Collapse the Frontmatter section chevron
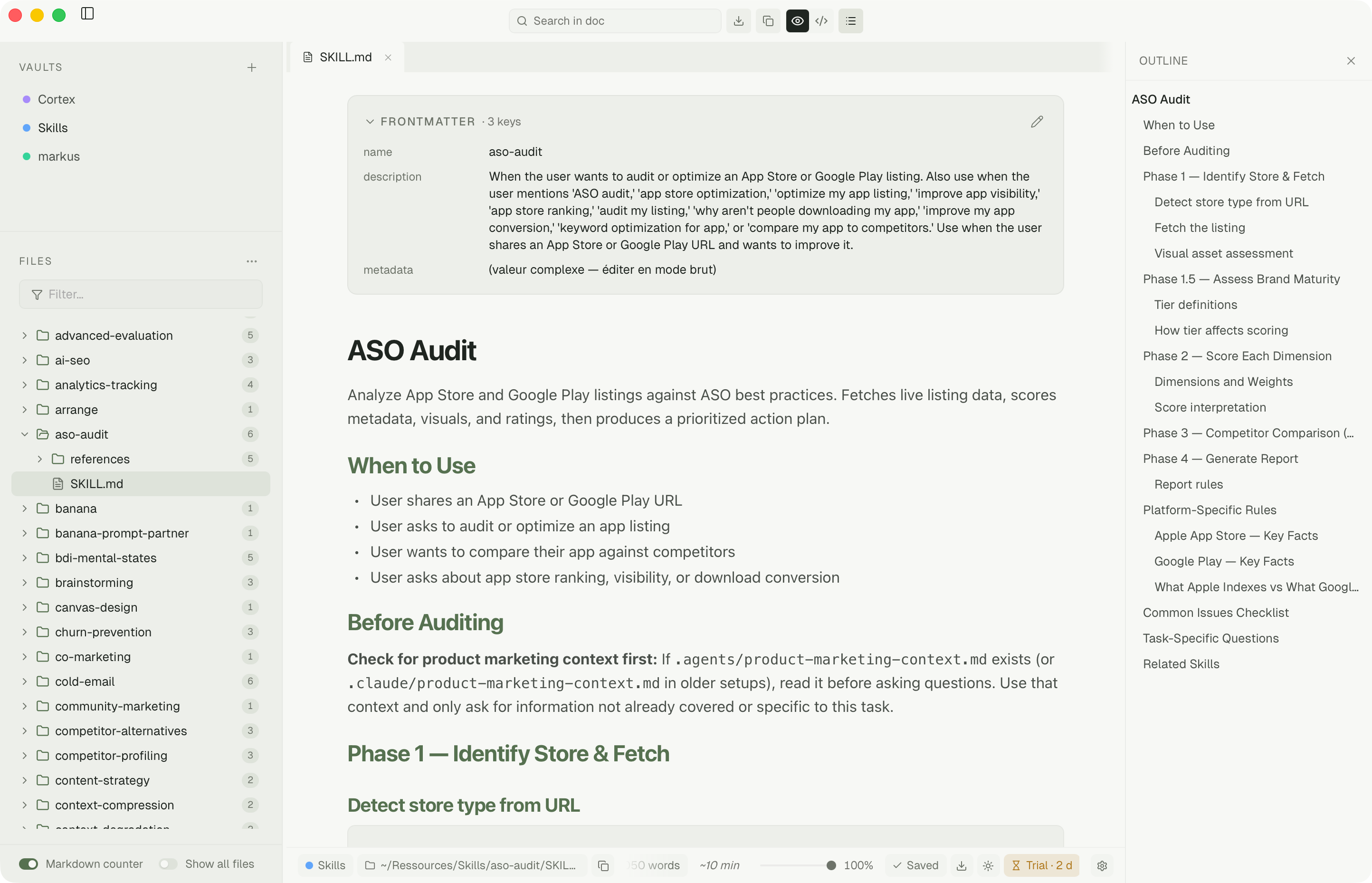This screenshot has width=1372, height=883. [x=370, y=122]
